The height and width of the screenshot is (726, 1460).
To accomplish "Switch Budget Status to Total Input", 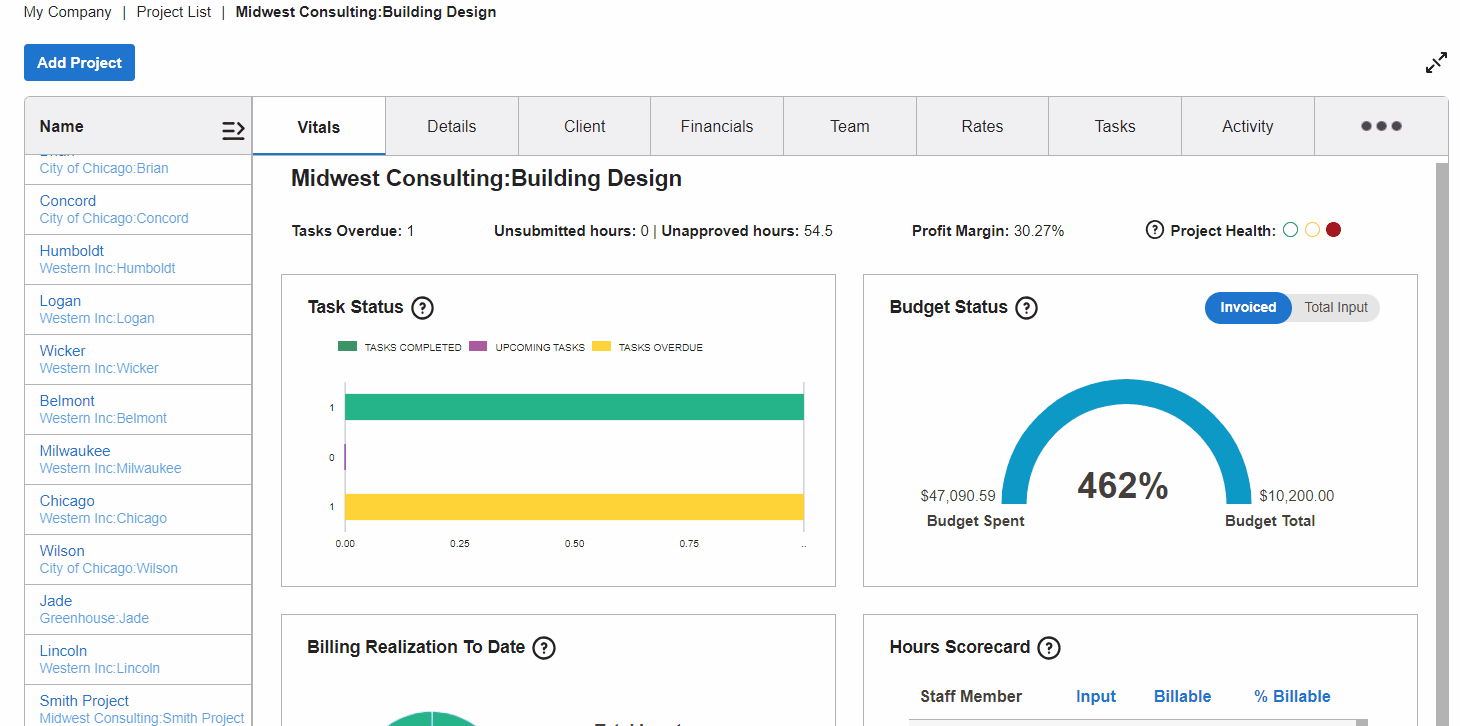I will coord(1335,308).
